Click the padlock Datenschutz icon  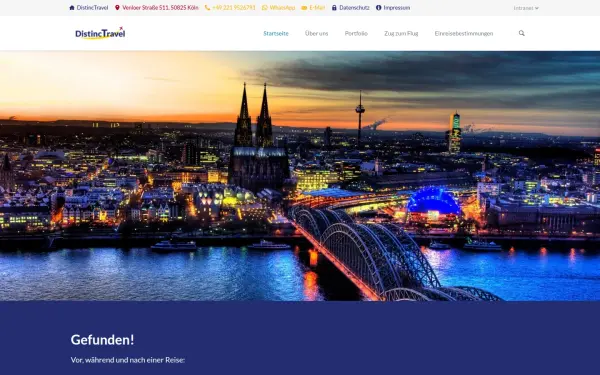(x=334, y=8)
